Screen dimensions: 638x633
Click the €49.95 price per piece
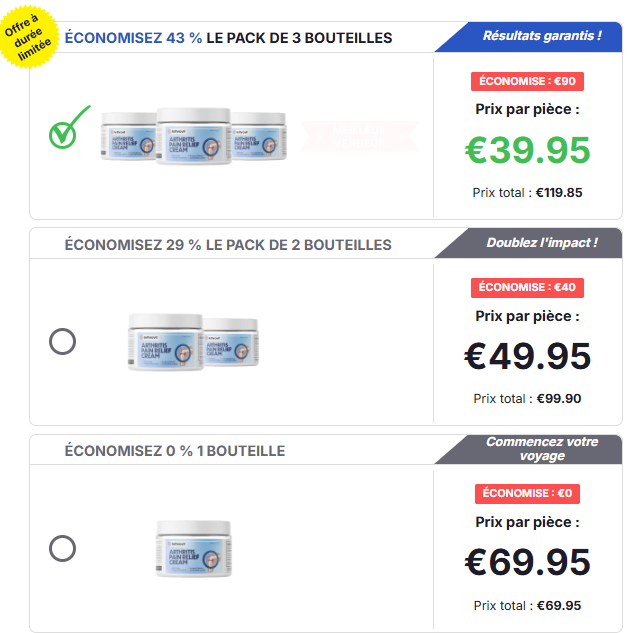click(527, 356)
